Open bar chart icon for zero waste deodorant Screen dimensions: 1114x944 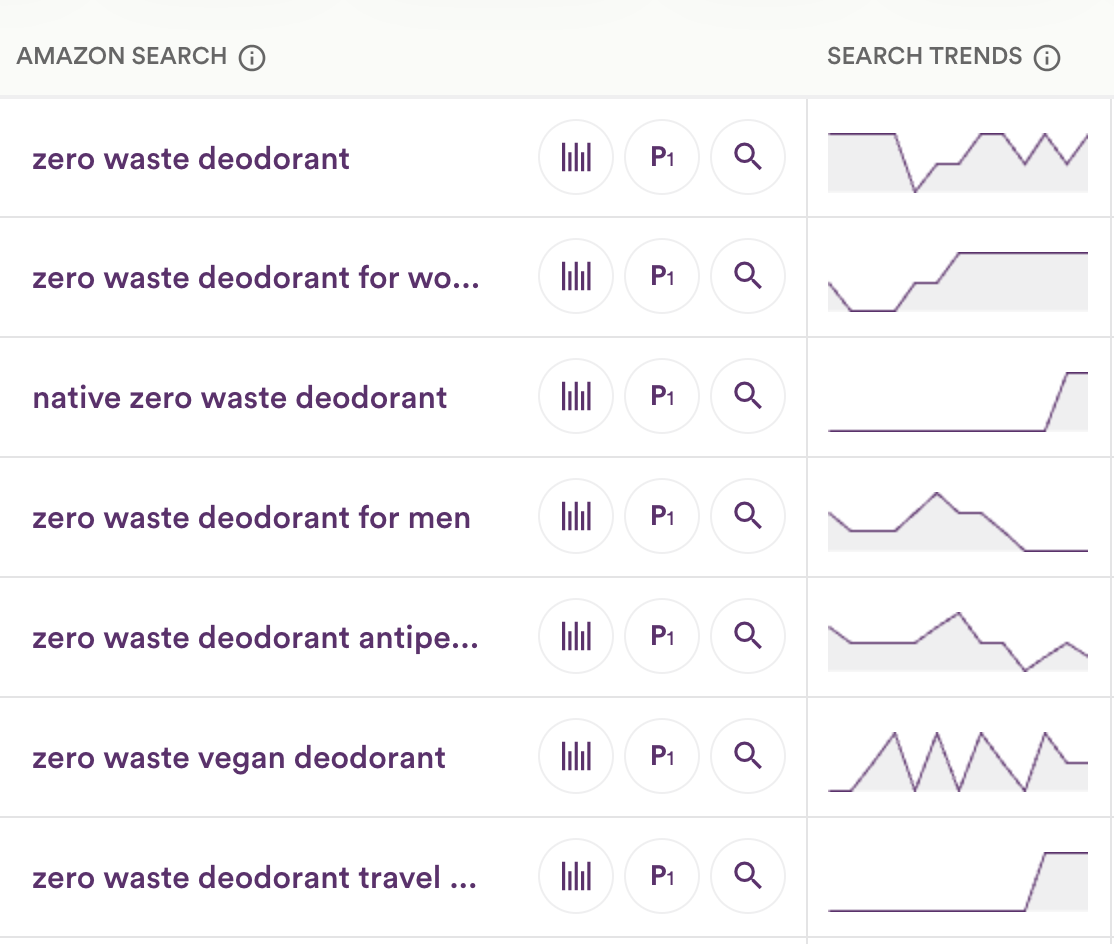pyautogui.click(x=575, y=157)
